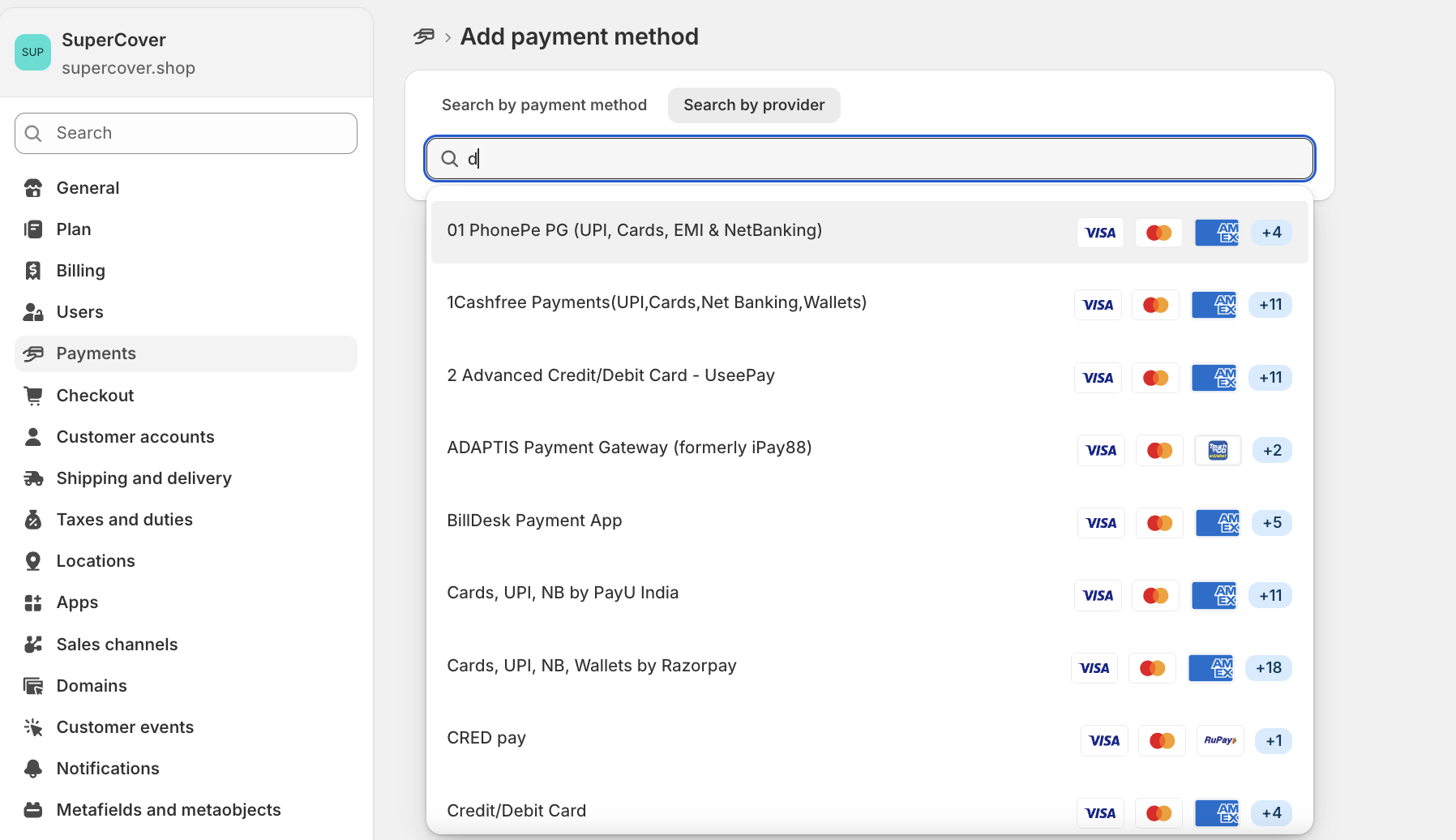Click Mastercard icon on 1Cashfree Payments row
The height and width of the screenshot is (840, 1456).
coord(1156,305)
